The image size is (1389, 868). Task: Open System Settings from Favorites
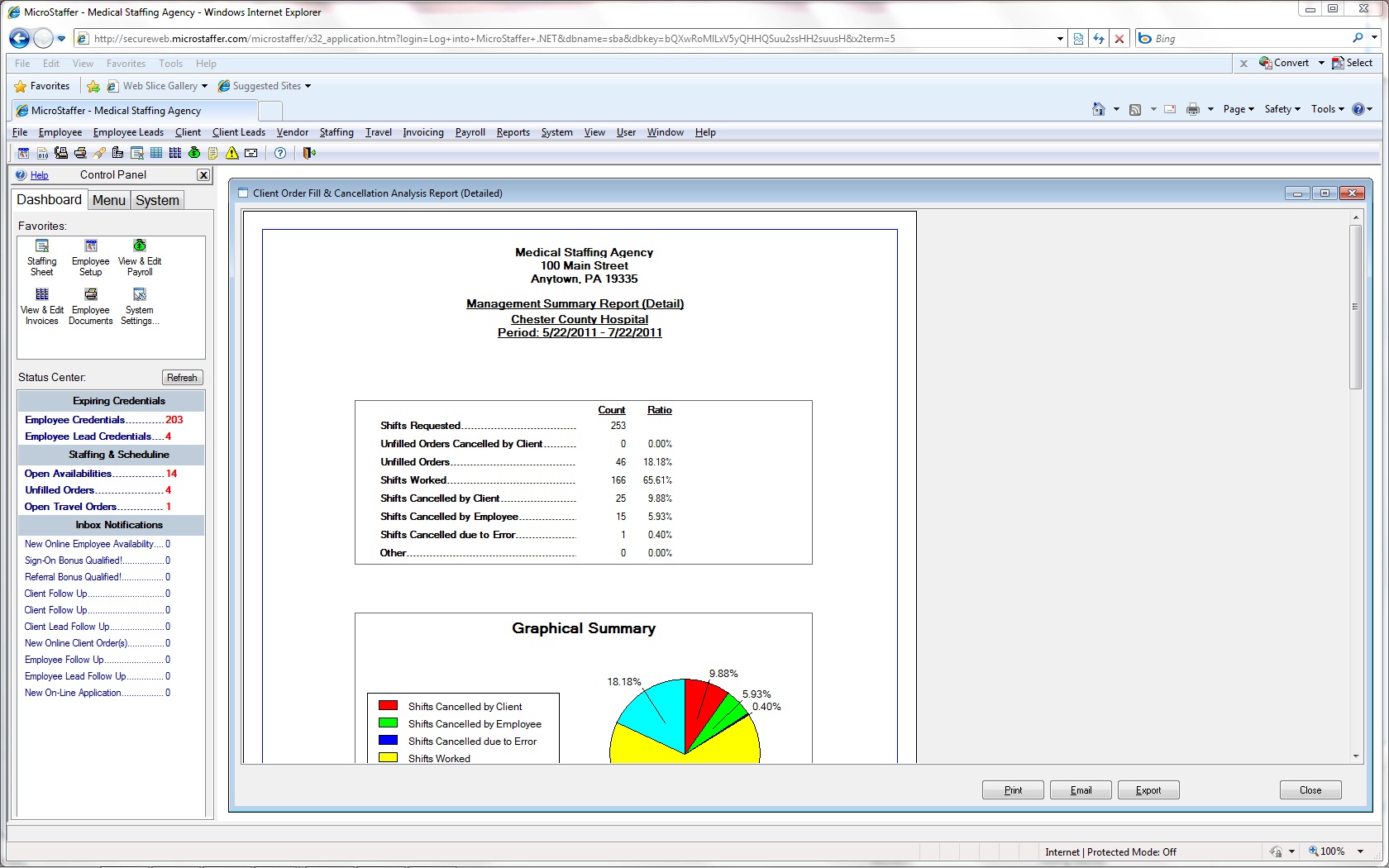[x=140, y=306]
